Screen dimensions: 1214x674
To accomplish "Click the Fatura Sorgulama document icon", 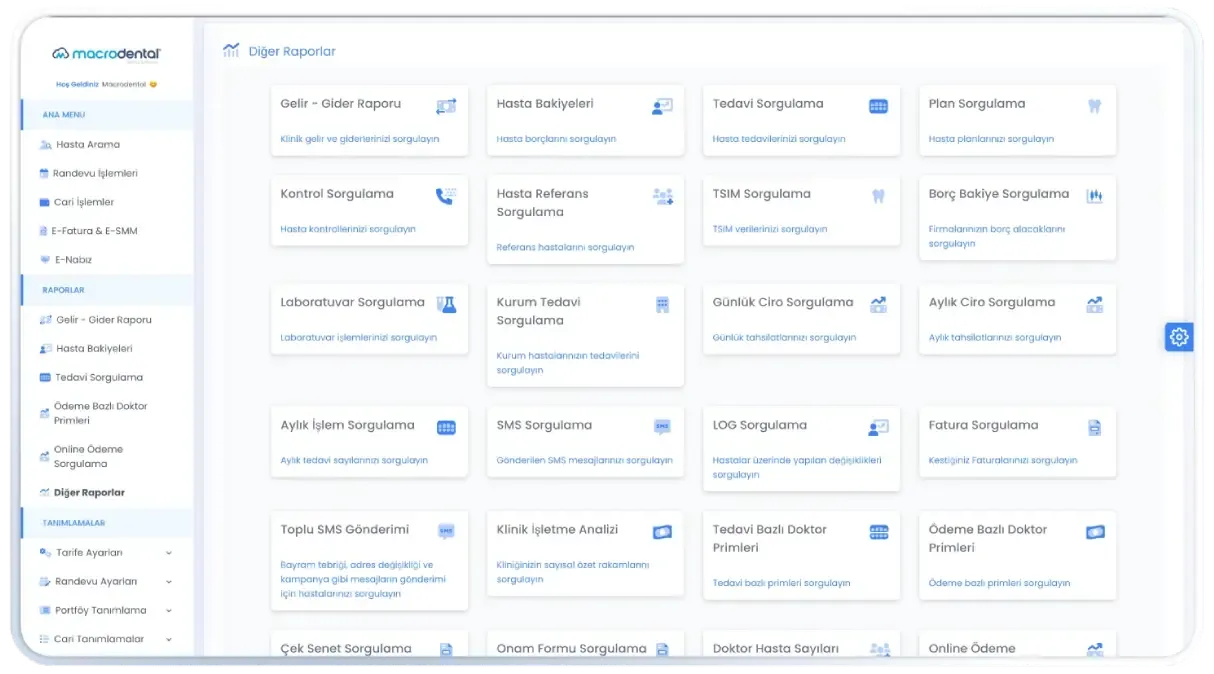I will click(x=1094, y=427).
